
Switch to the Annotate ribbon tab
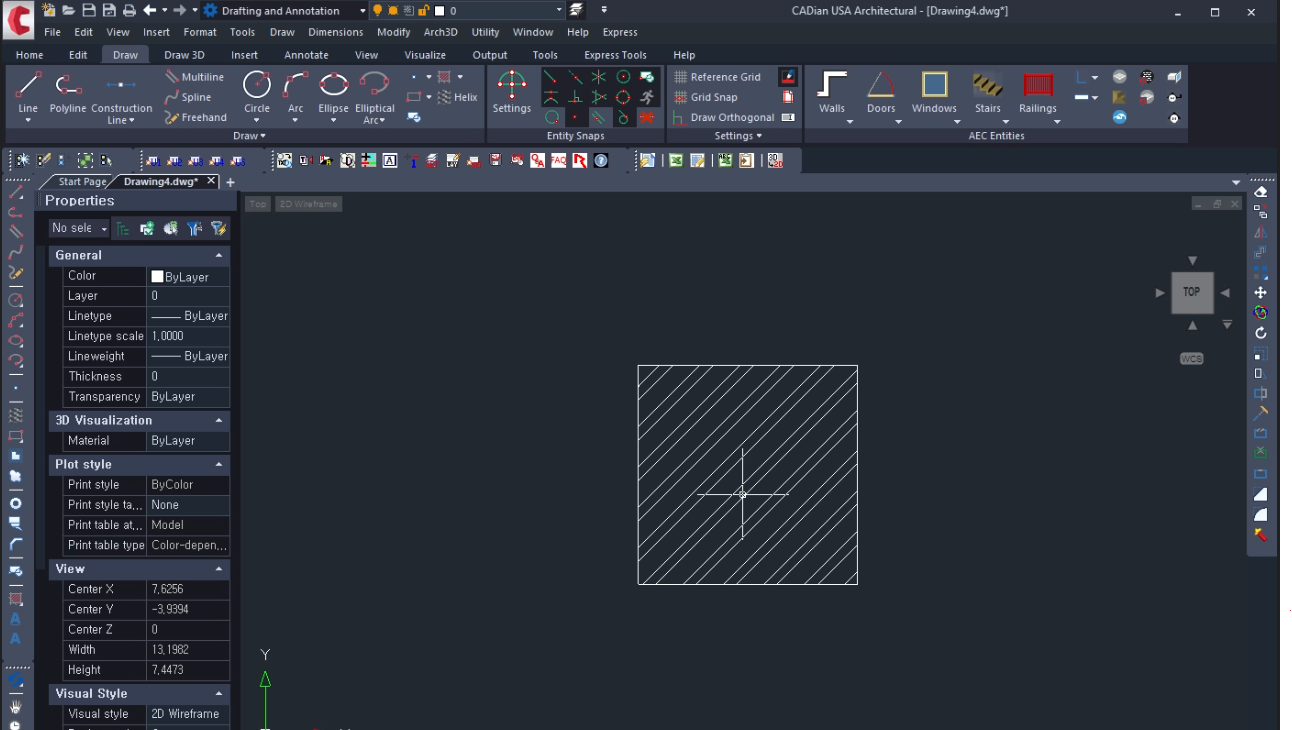[306, 55]
